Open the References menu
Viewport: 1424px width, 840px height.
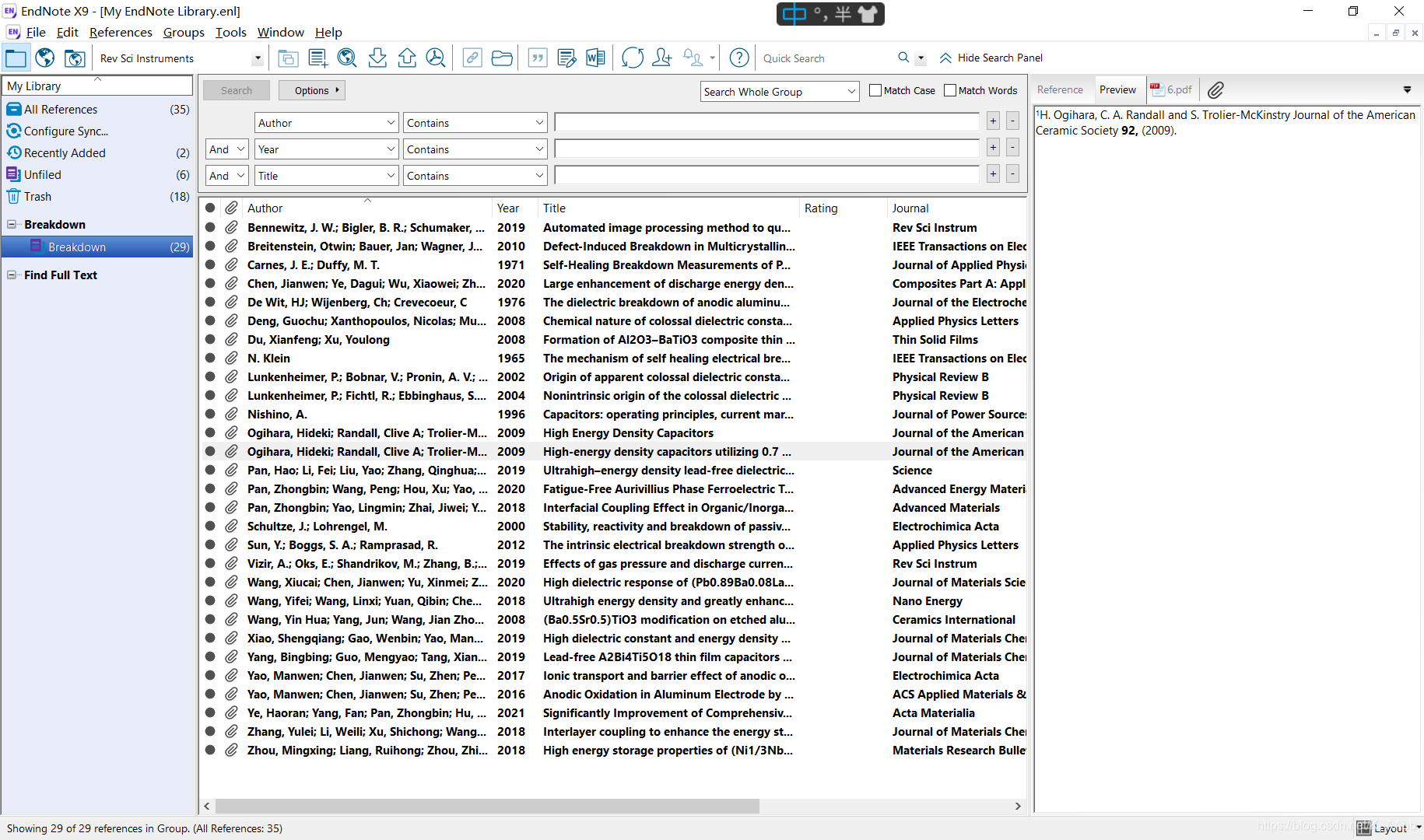tap(121, 33)
